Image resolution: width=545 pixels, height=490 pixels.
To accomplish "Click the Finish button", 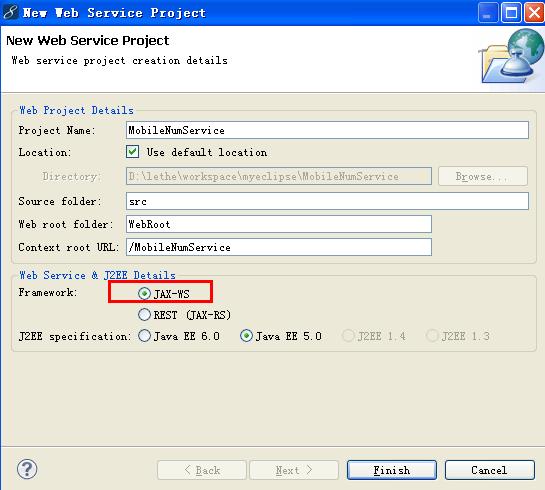I will pyautogui.click(x=392, y=470).
